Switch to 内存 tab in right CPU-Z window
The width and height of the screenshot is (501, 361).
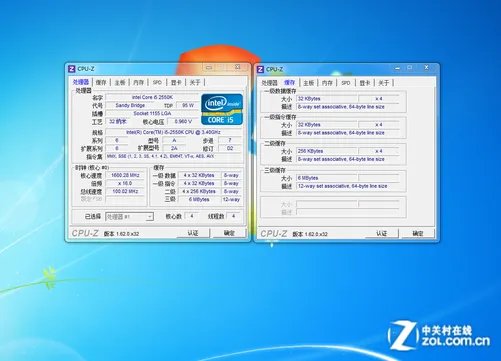click(327, 83)
